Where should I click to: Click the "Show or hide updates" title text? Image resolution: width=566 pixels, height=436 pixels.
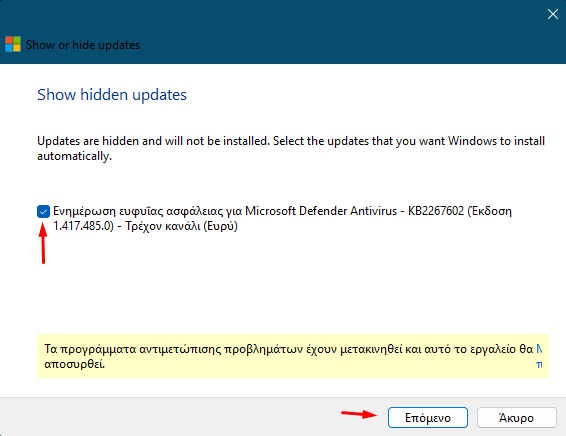(83, 45)
